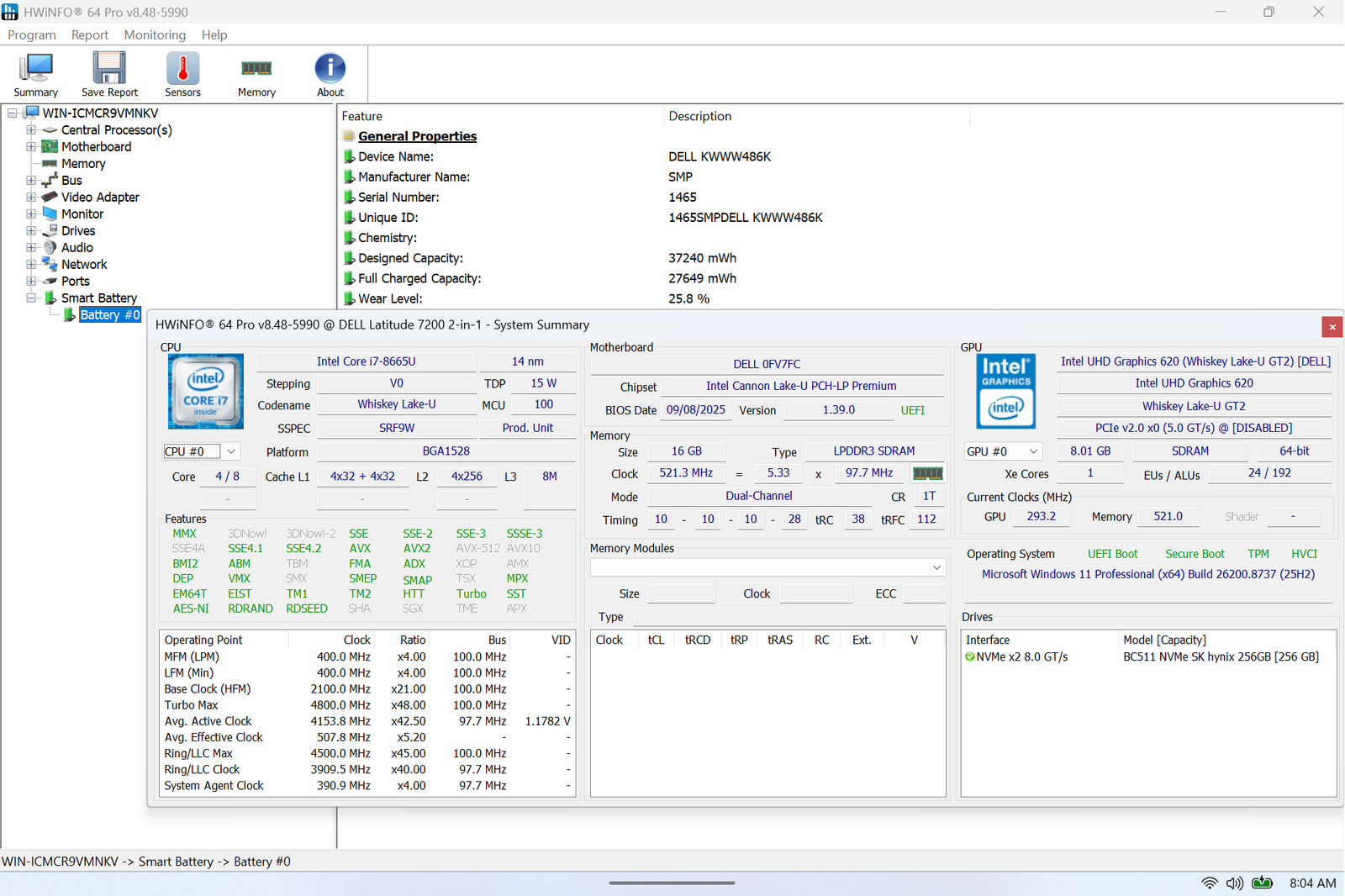Expand the Drives tree node

31,230
